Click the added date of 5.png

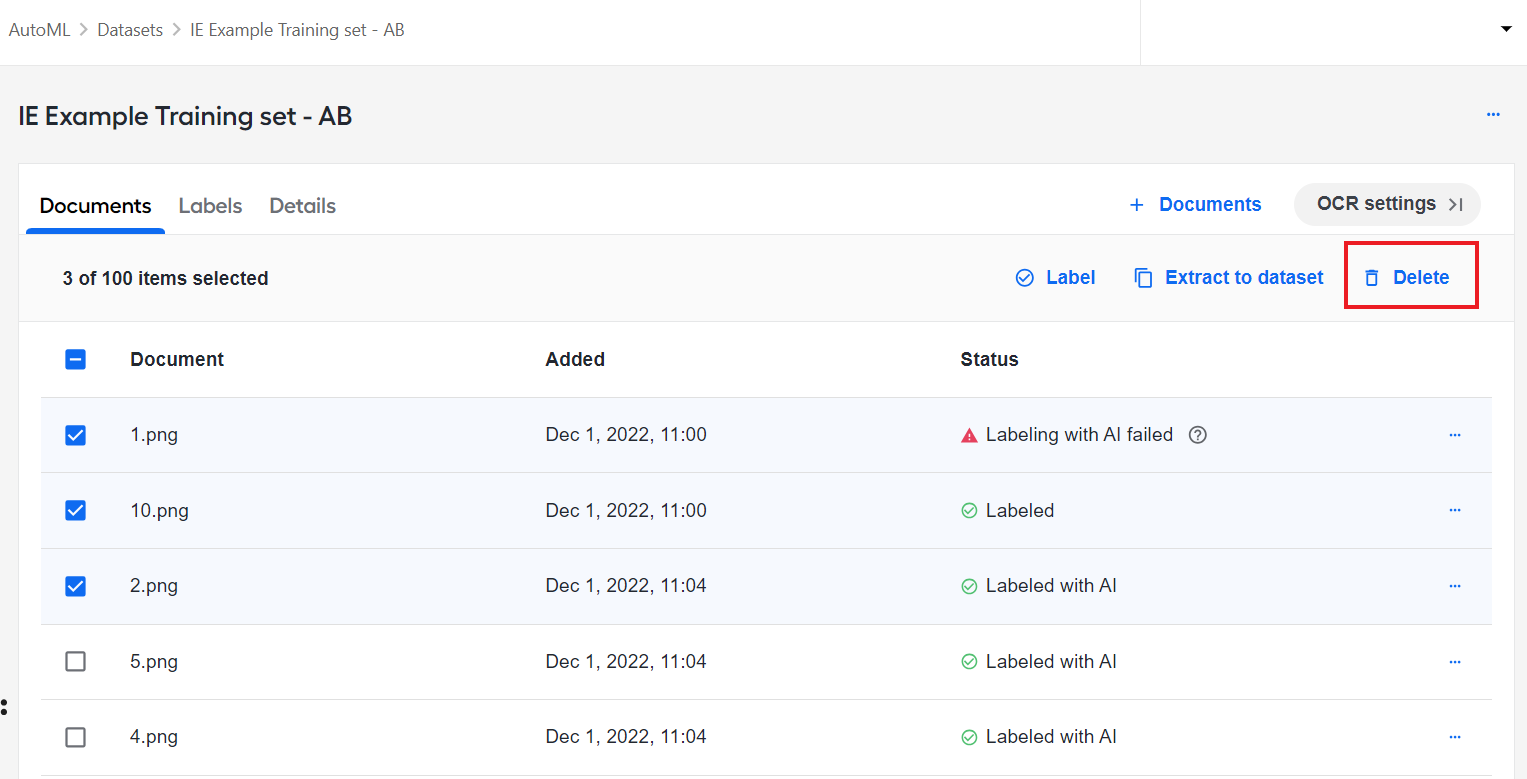pos(626,661)
